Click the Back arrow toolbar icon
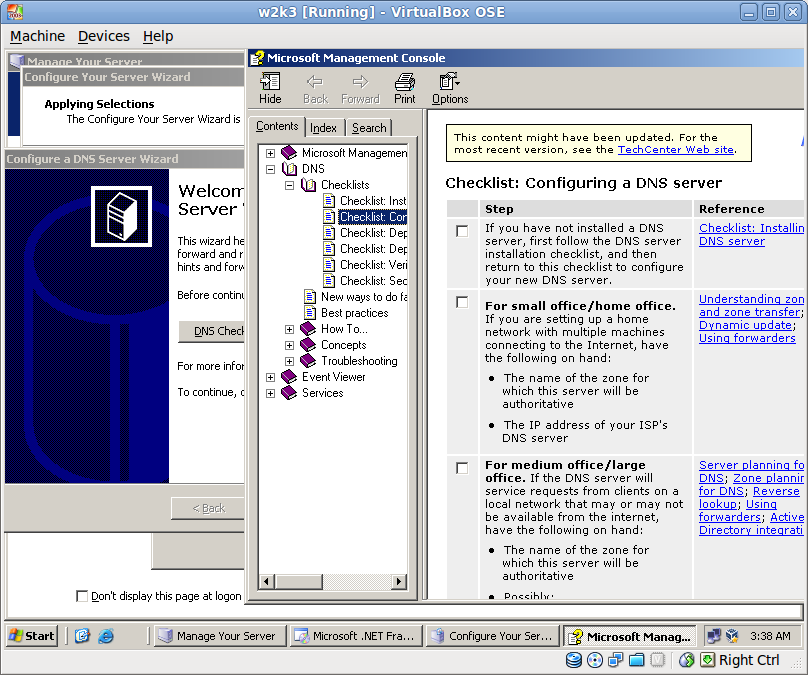Viewport: 808px width, 675px height. (x=315, y=81)
